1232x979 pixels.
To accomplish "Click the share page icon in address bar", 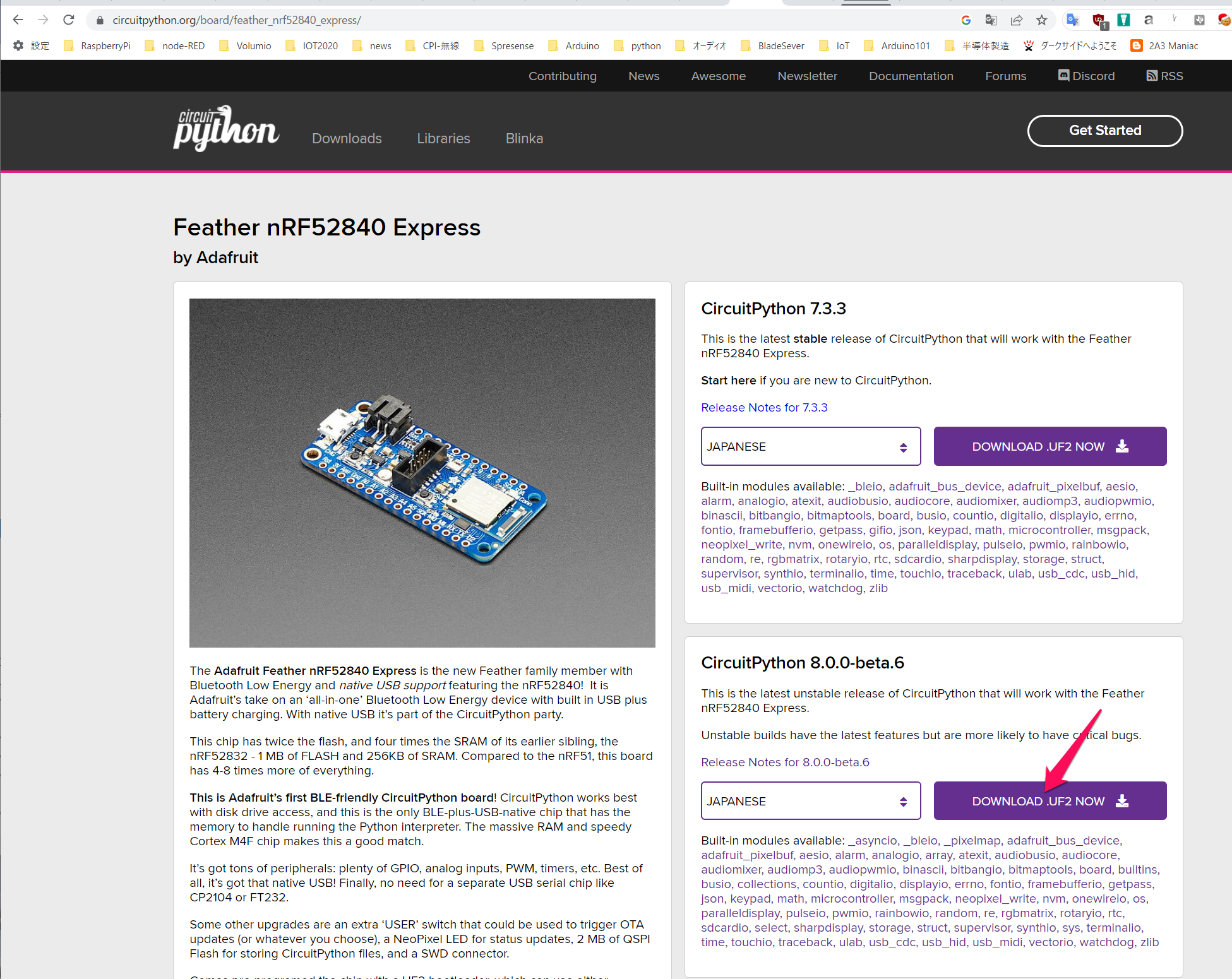I will pos(1017,20).
